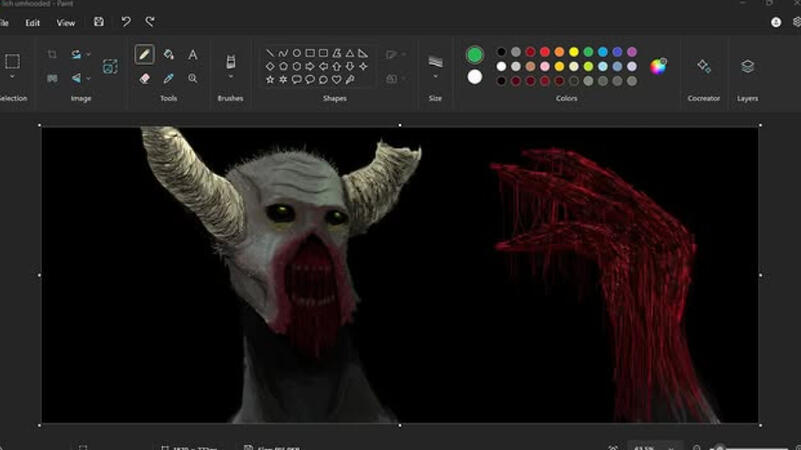This screenshot has width=801, height=450.
Task: Open the Size dropdown
Action: pyautogui.click(x=435, y=76)
